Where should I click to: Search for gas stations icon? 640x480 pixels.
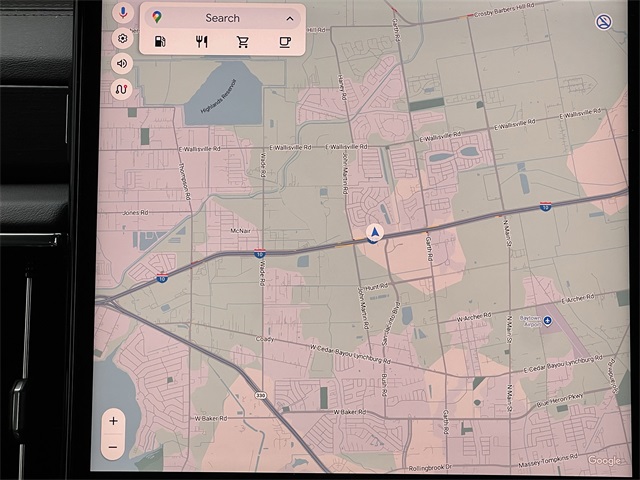pyautogui.click(x=160, y=42)
